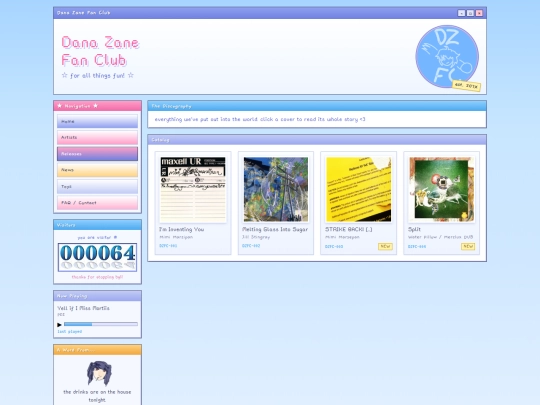Screen dimensions: 540x405
Task: Click the visitor counter 000064
Action: [97, 257]
